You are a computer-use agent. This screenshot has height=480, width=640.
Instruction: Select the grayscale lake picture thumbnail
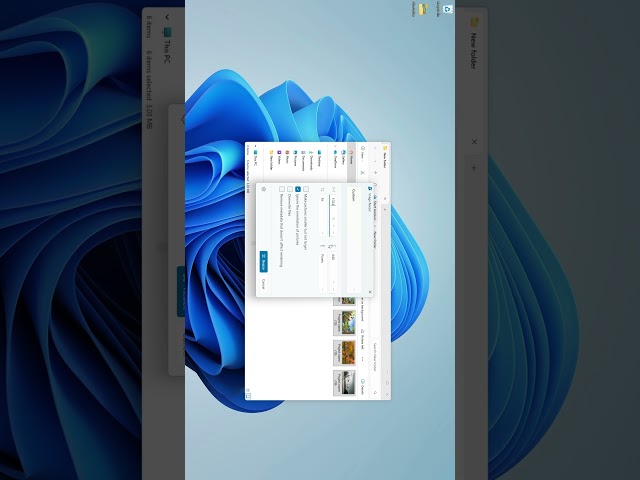pyautogui.click(x=345, y=382)
